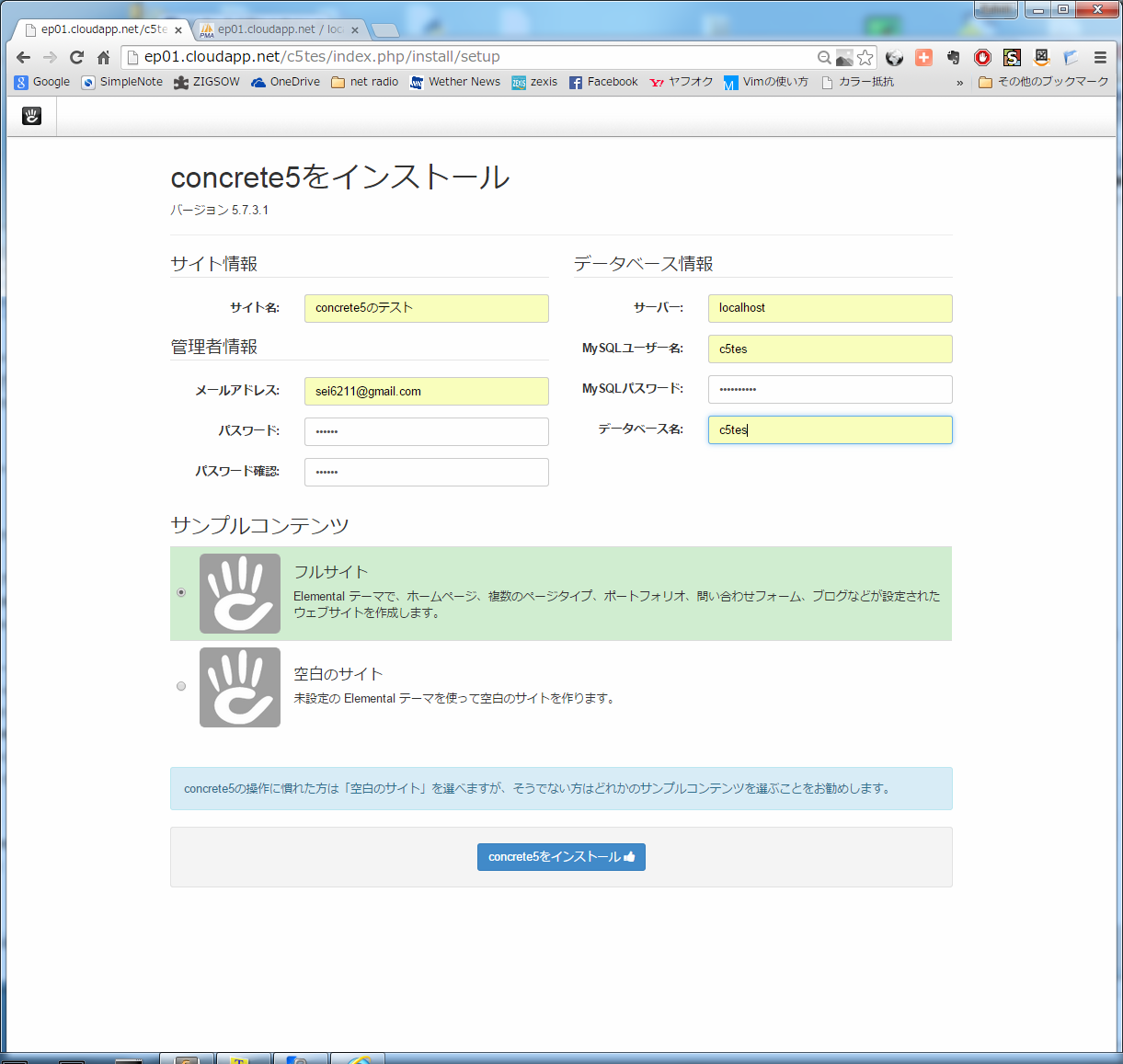Open the browser home page icon
The width and height of the screenshot is (1123, 1064).
click(103, 57)
